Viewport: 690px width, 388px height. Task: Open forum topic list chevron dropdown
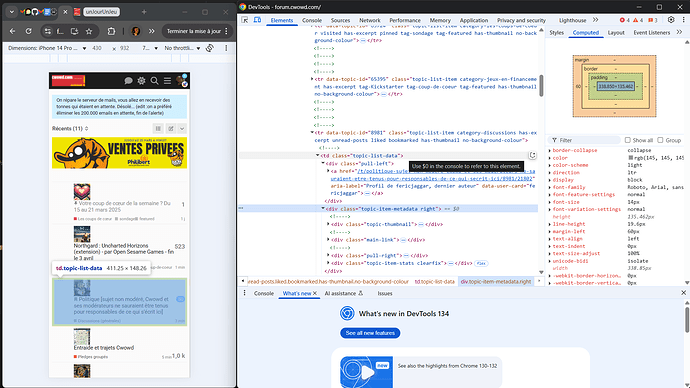[x=182, y=128]
